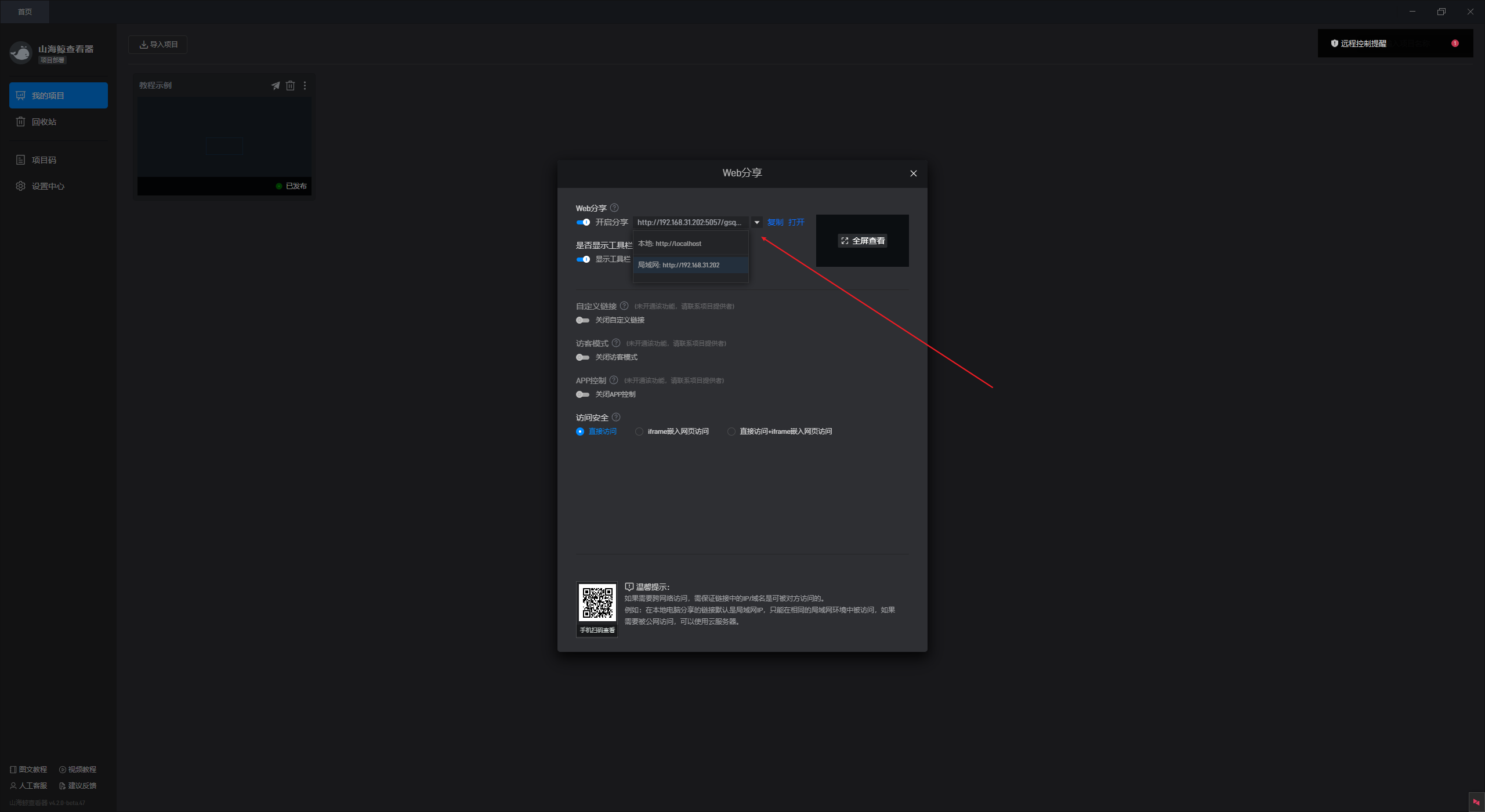
Task: Open 回收站 in the sidebar
Action: coord(44,122)
